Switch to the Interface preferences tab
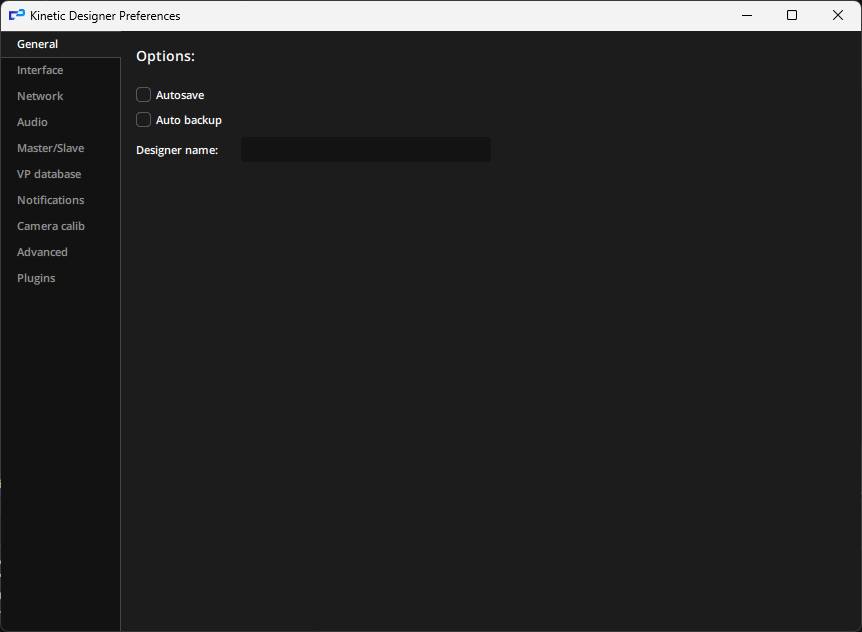 point(40,69)
